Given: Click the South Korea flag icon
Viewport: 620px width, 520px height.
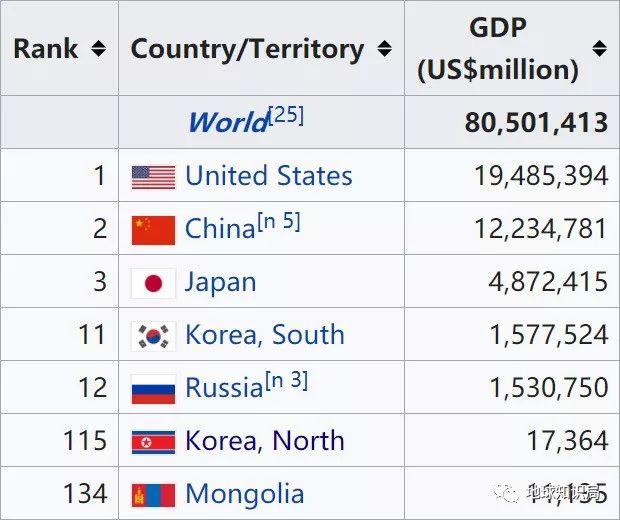Looking at the screenshot, I should coord(153,336).
